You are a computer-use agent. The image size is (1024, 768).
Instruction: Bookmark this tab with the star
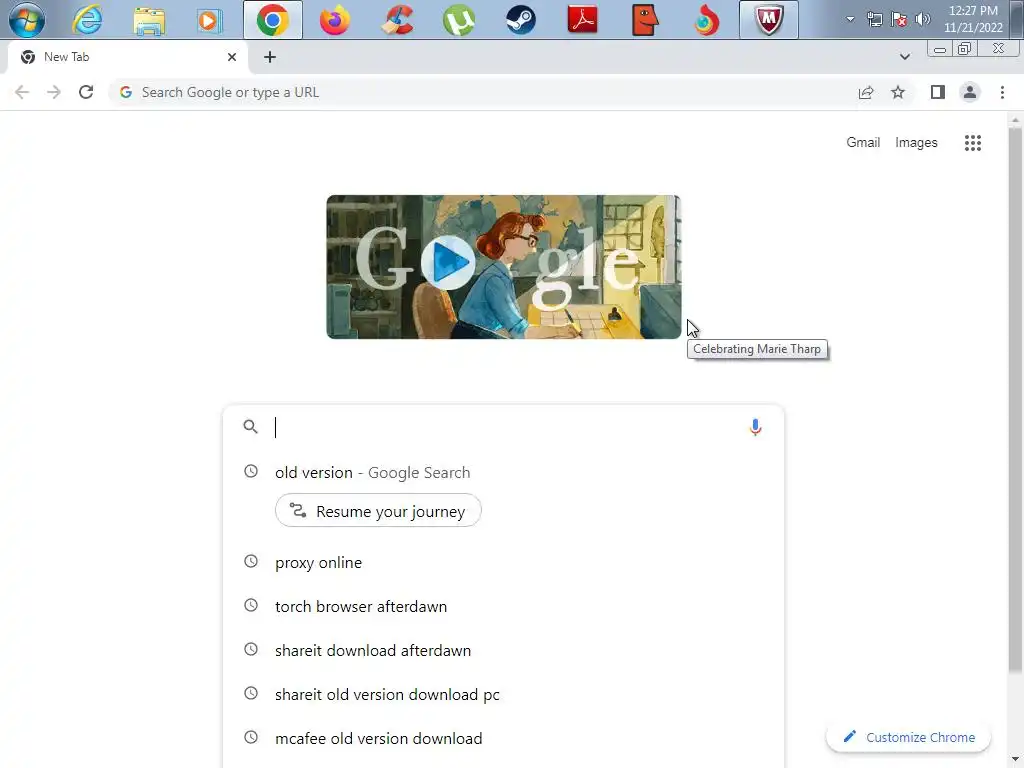click(898, 92)
